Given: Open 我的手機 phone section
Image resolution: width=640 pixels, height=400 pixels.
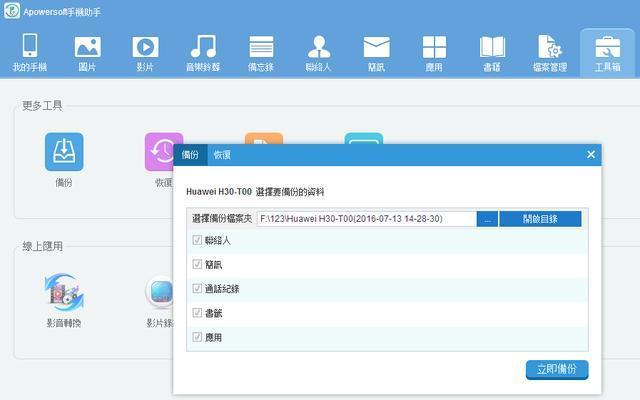Looking at the screenshot, I should [x=29, y=52].
